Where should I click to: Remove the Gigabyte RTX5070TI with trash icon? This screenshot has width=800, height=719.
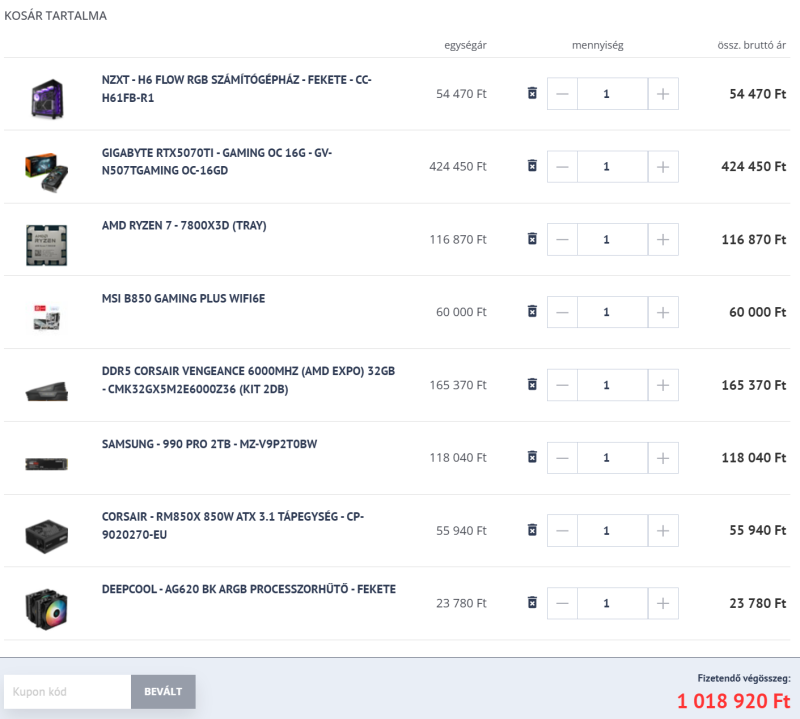pyautogui.click(x=532, y=166)
